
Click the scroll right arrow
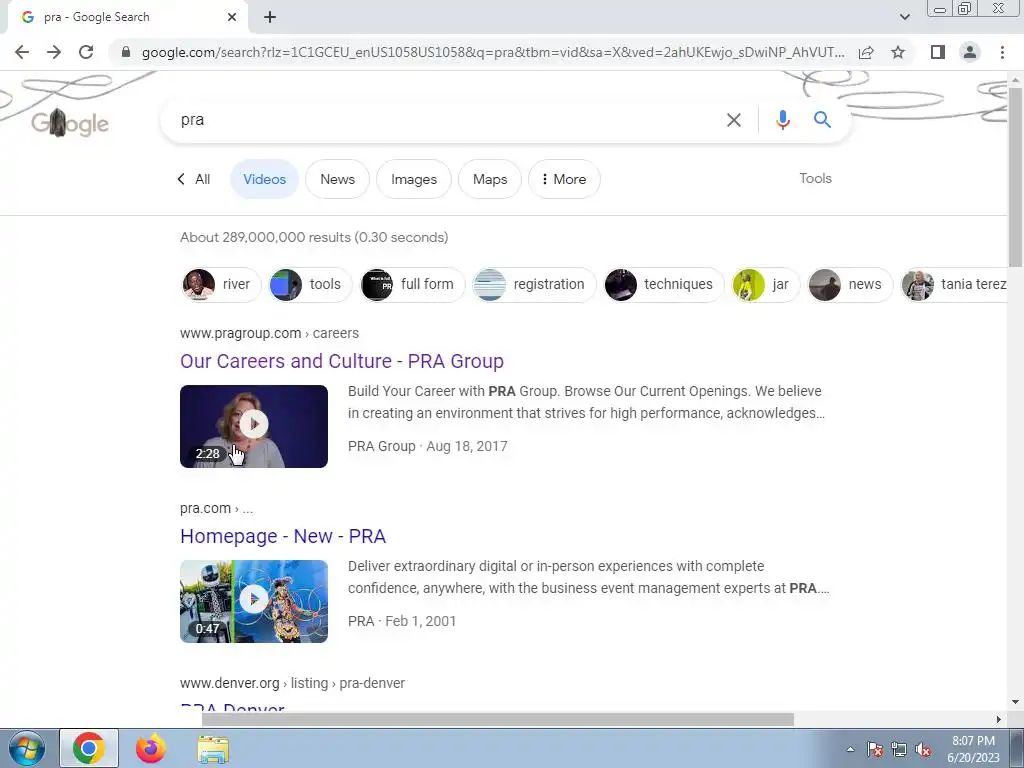pyautogui.click(x=999, y=719)
